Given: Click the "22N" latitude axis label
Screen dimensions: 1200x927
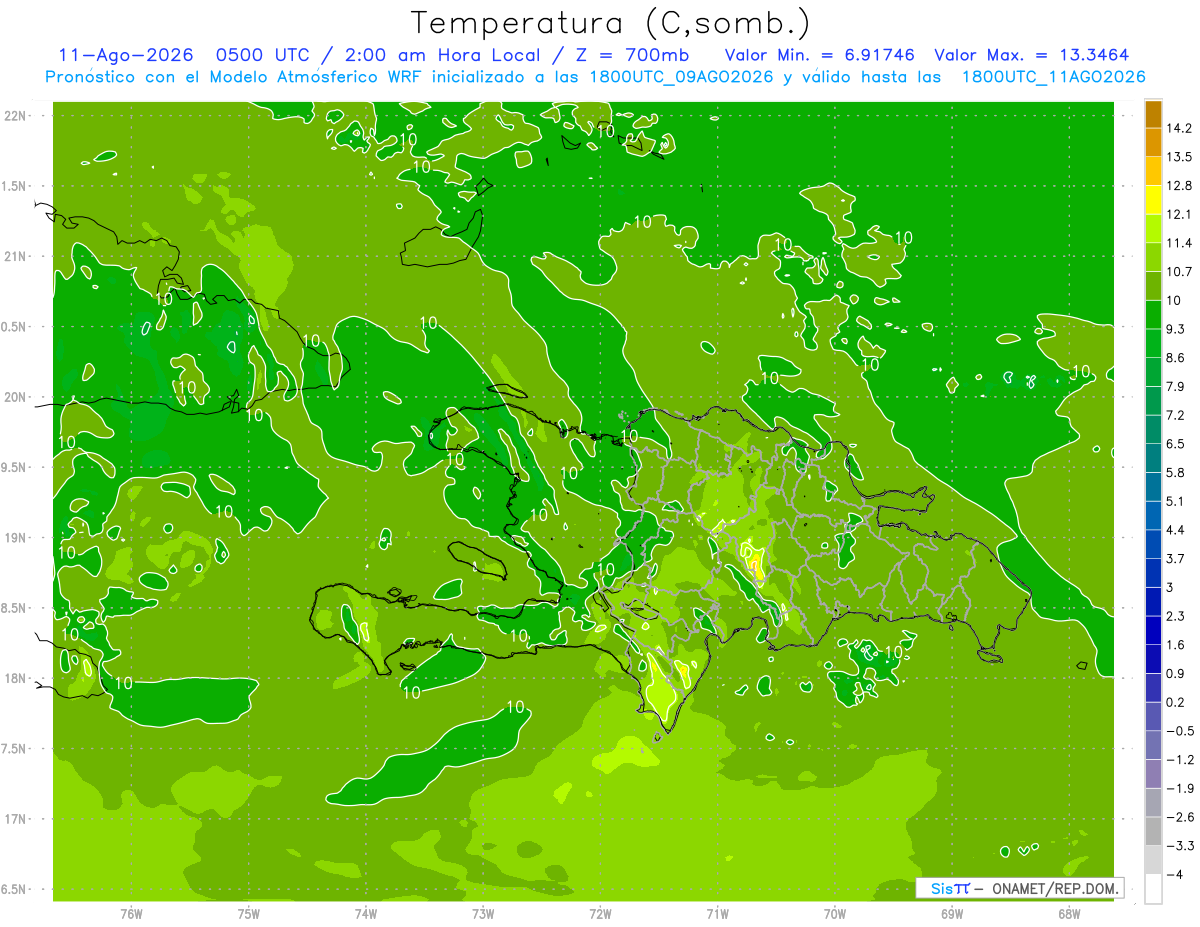Looking at the screenshot, I should [x=15, y=115].
